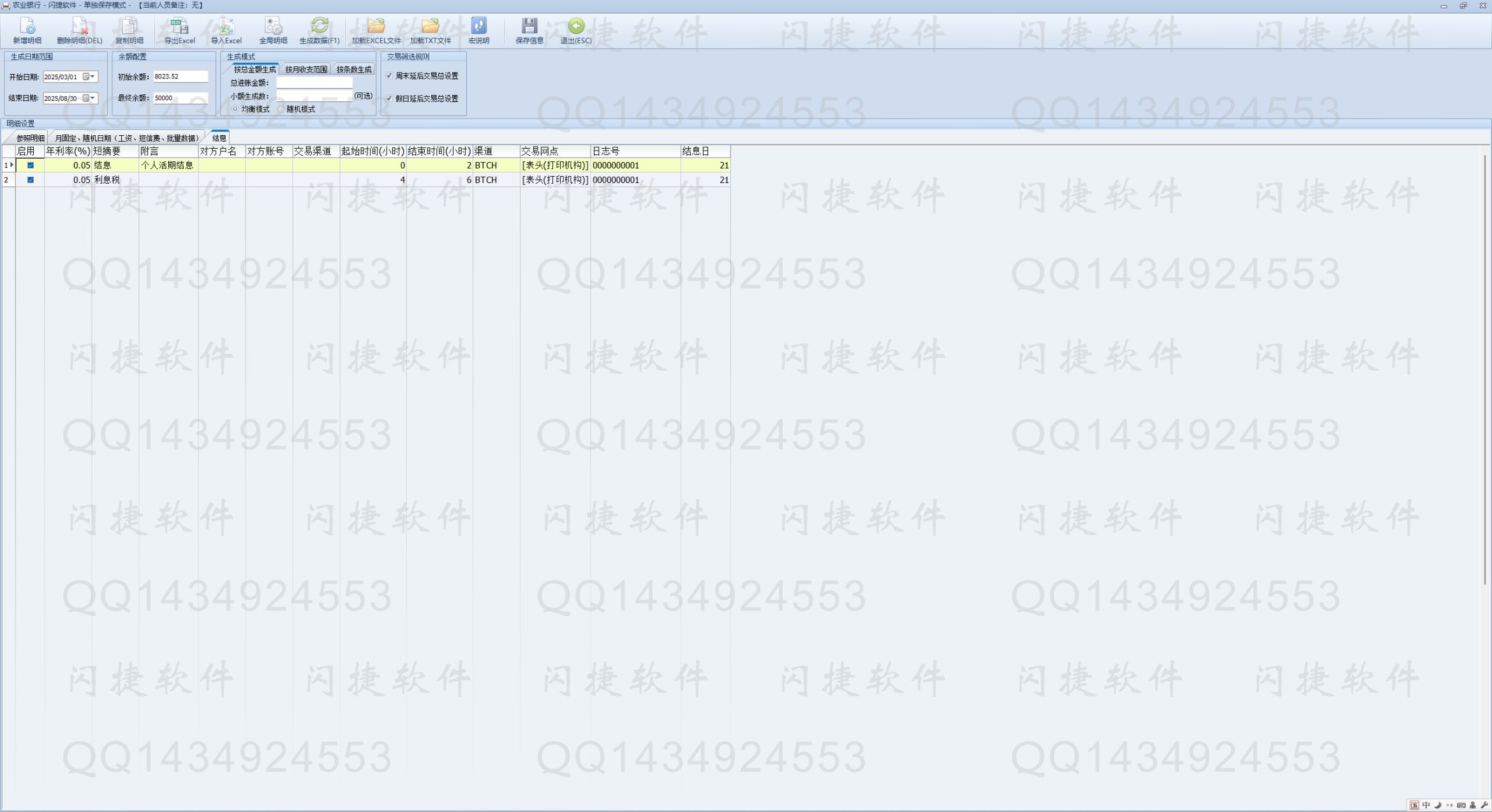This screenshot has width=1492, height=812.
Task: Open the 全局明细 settings icon
Action: 273,26
